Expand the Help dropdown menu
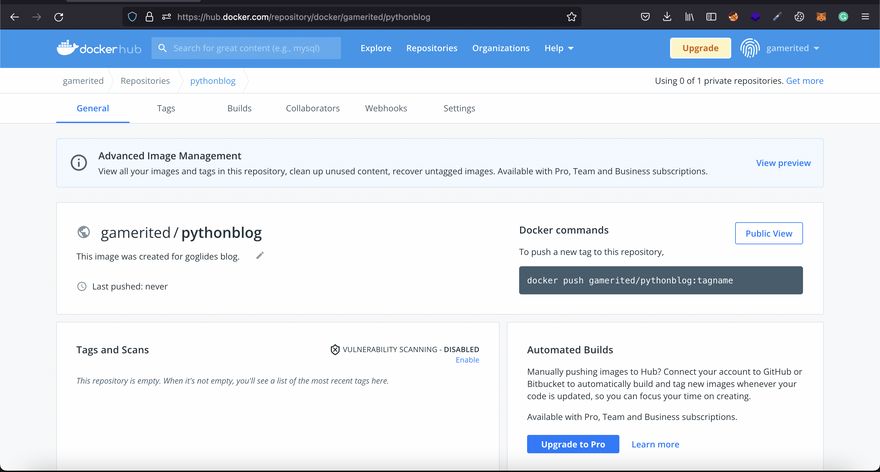880x472 pixels. 559,48
